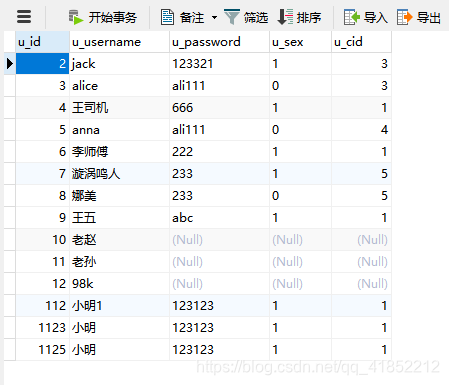Screen dimensions: 449x385
Task: Select the u_cid column header
Action: [361, 42]
